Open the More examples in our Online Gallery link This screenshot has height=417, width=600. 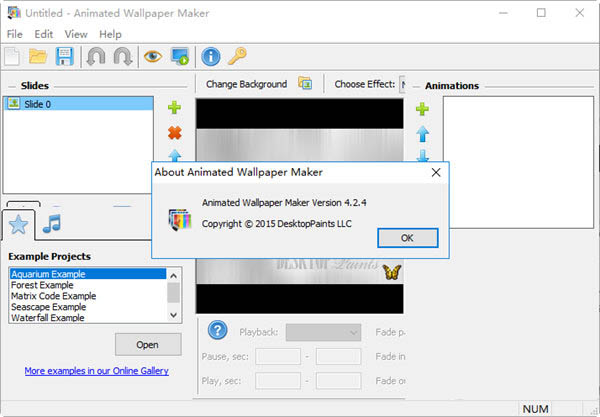click(x=96, y=371)
